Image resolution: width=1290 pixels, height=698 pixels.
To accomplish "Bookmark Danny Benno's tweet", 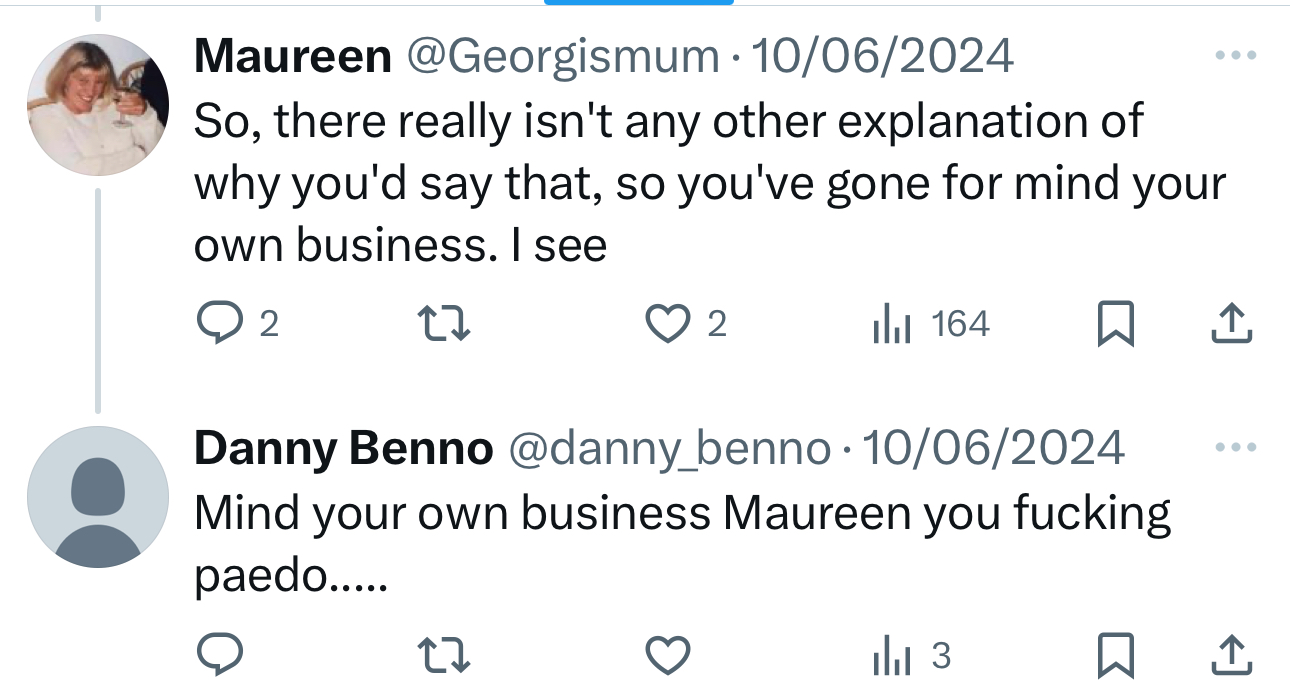I will click(x=1115, y=656).
